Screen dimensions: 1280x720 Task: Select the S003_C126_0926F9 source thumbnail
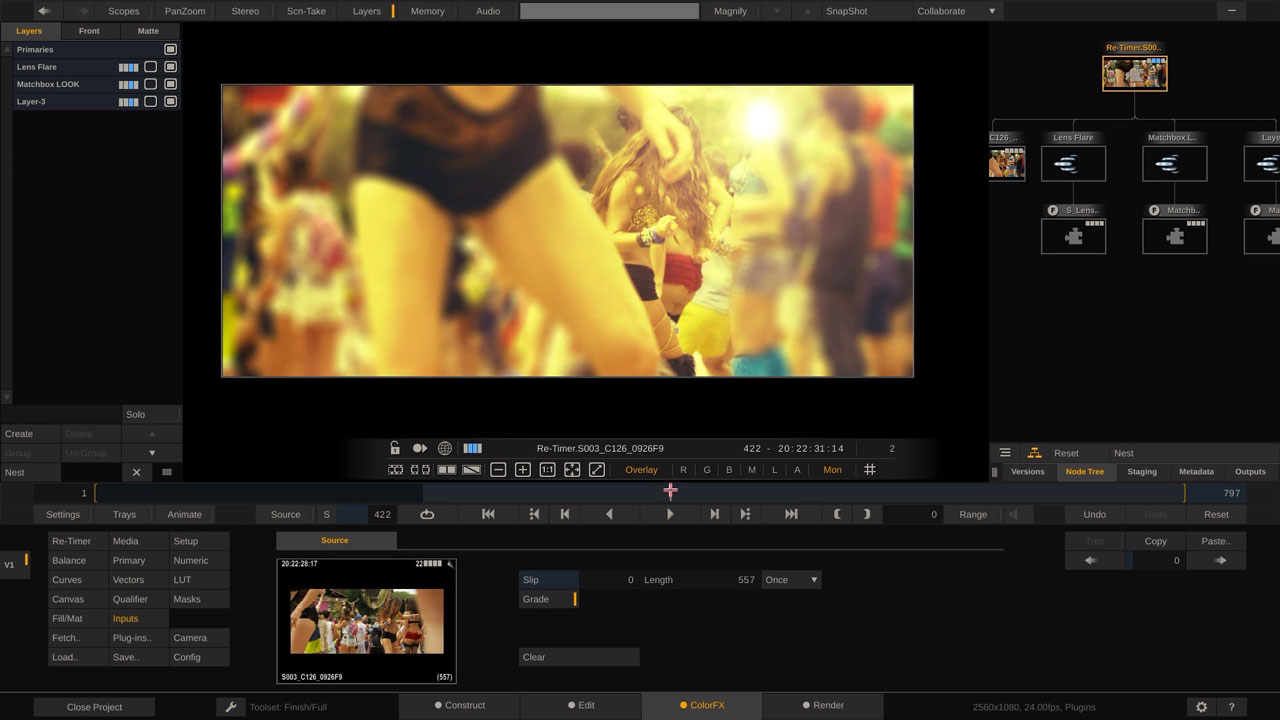[x=365, y=620]
